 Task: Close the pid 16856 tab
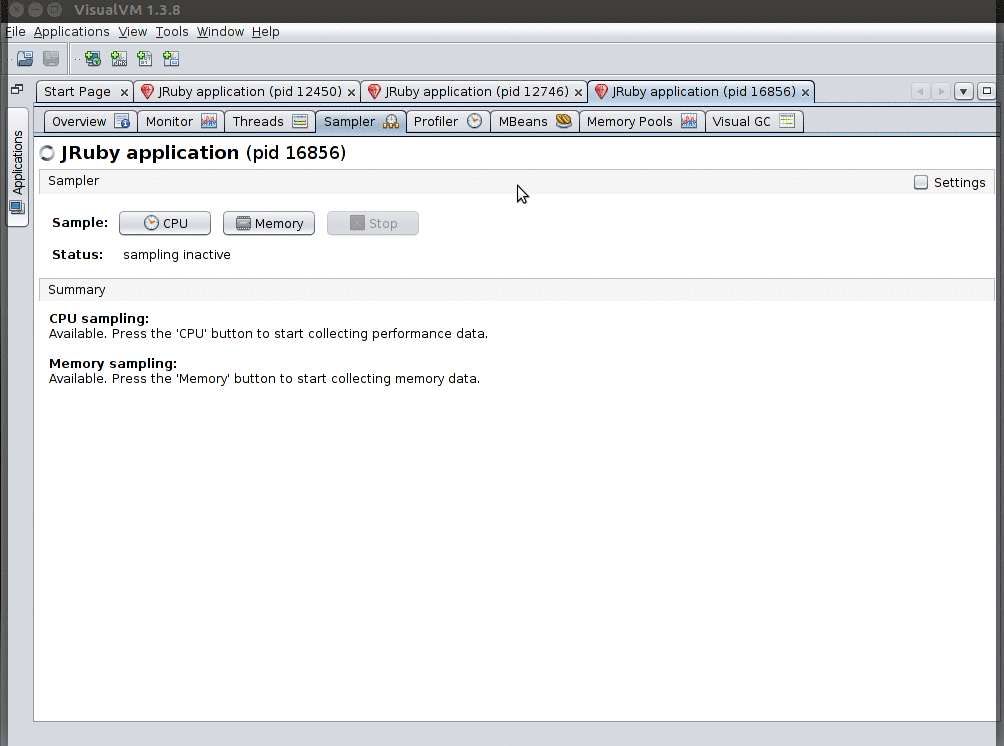click(x=806, y=93)
